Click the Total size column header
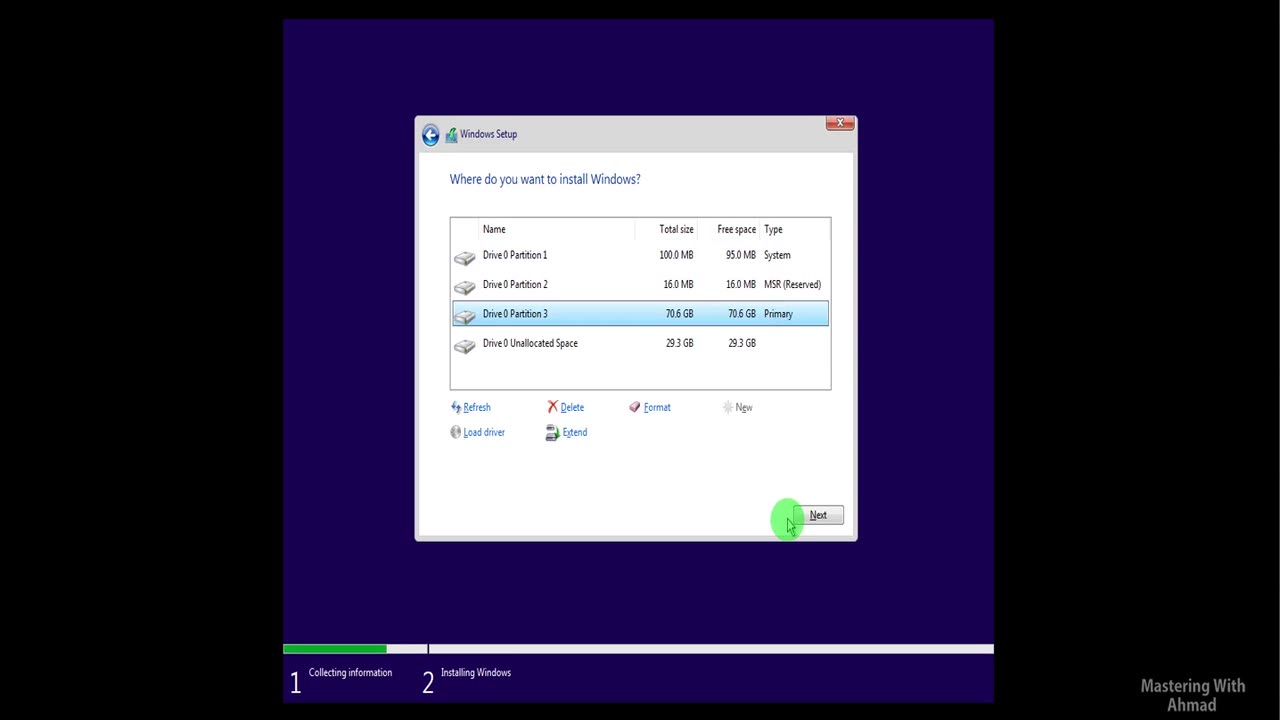 [x=676, y=229]
